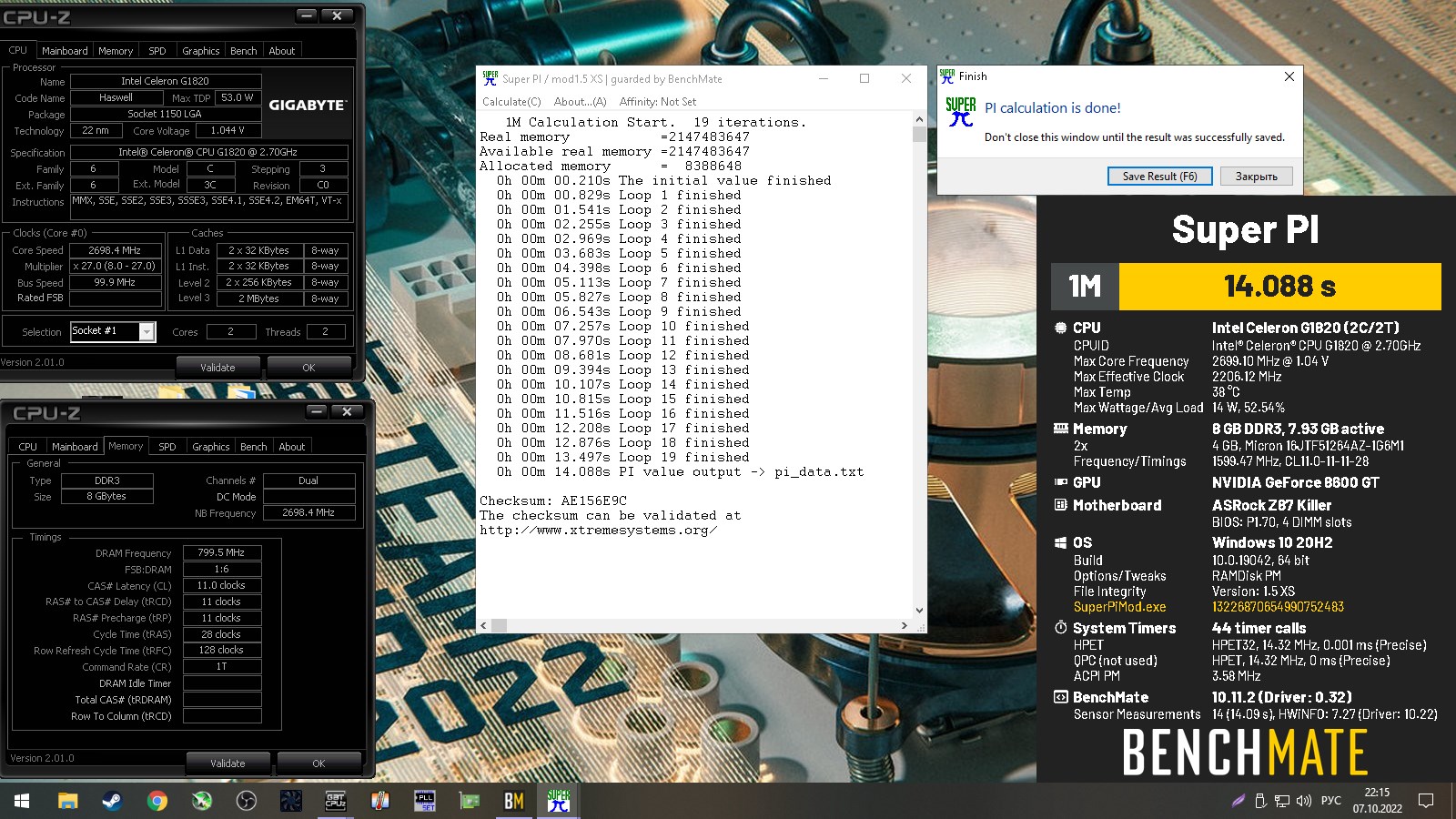Open the clock showing 22:15
1456x819 pixels.
point(1377,801)
